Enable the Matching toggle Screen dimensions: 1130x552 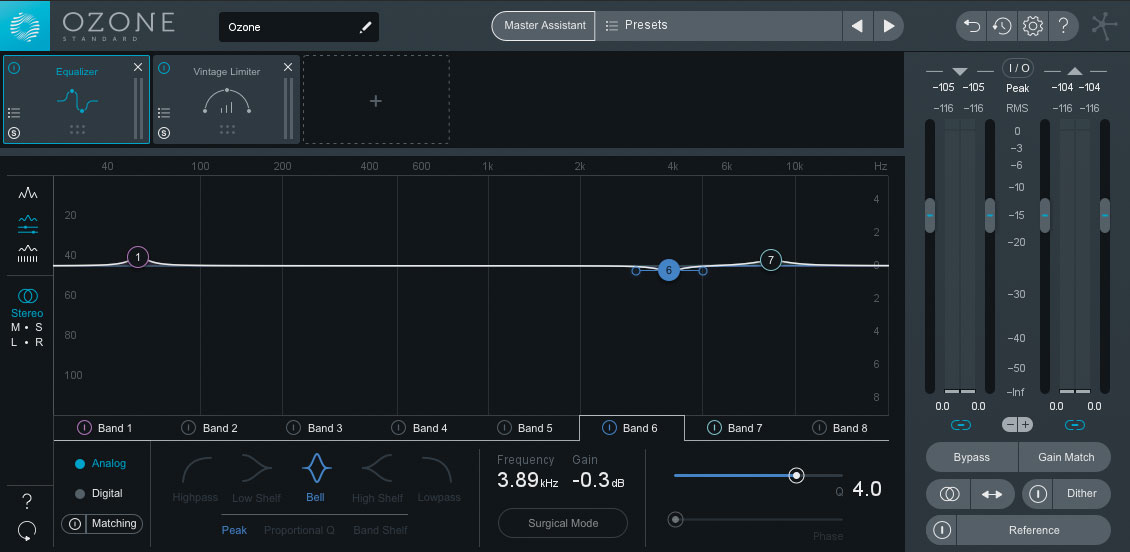tap(102, 524)
